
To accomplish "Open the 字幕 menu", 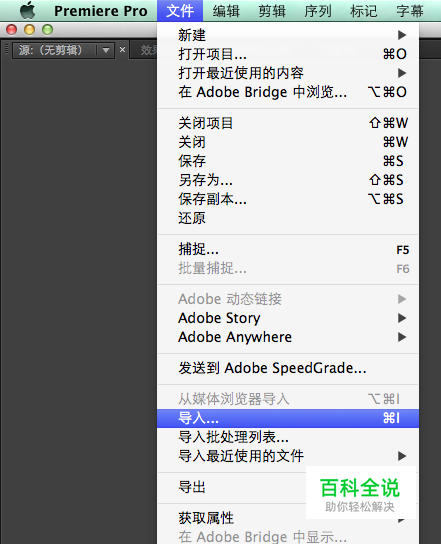I will point(410,11).
